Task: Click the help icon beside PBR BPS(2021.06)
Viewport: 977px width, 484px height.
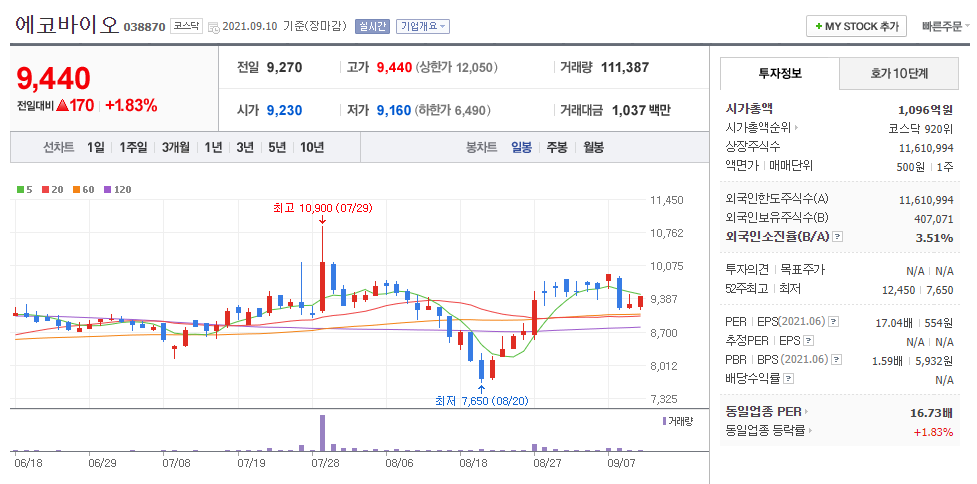Action: (837, 359)
